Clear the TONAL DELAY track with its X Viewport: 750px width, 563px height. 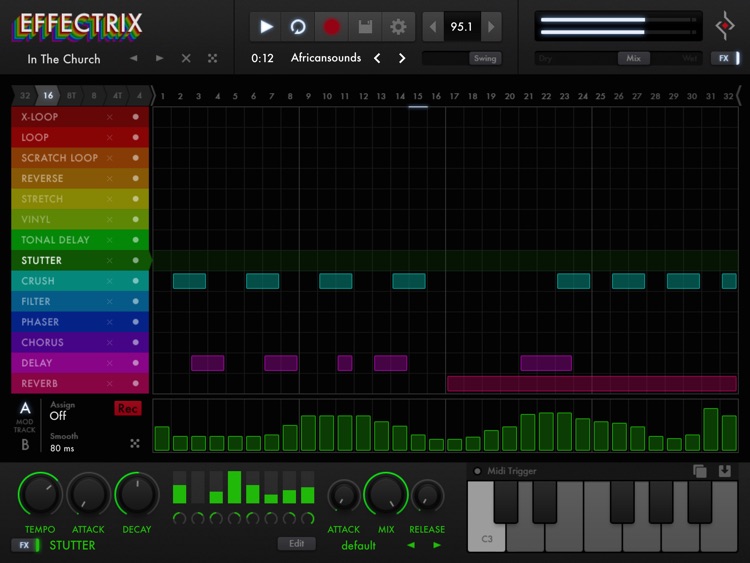pos(110,240)
